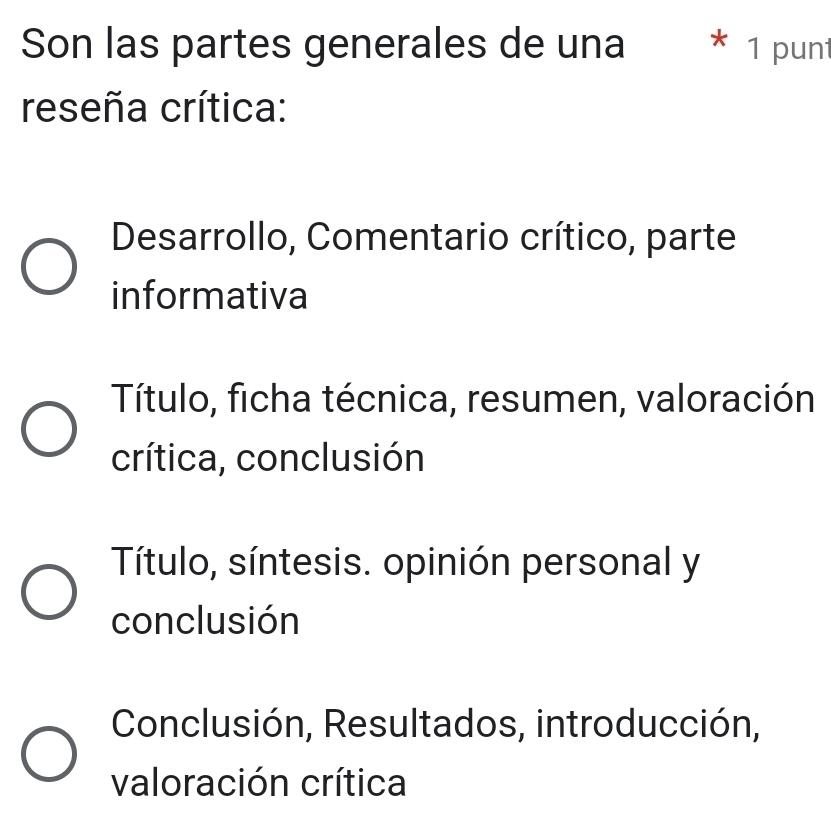This screenshot has height=815, width=831.
Task: Click the 'Desarrollo, Comentario crítico, parte' label line
Action: click(x=424, y=238)
